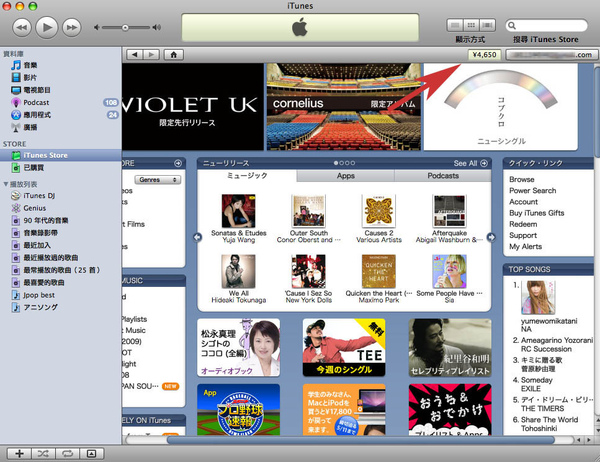Click See All new releases
This screenshot has width=600, height=462.
pos(470,163)
